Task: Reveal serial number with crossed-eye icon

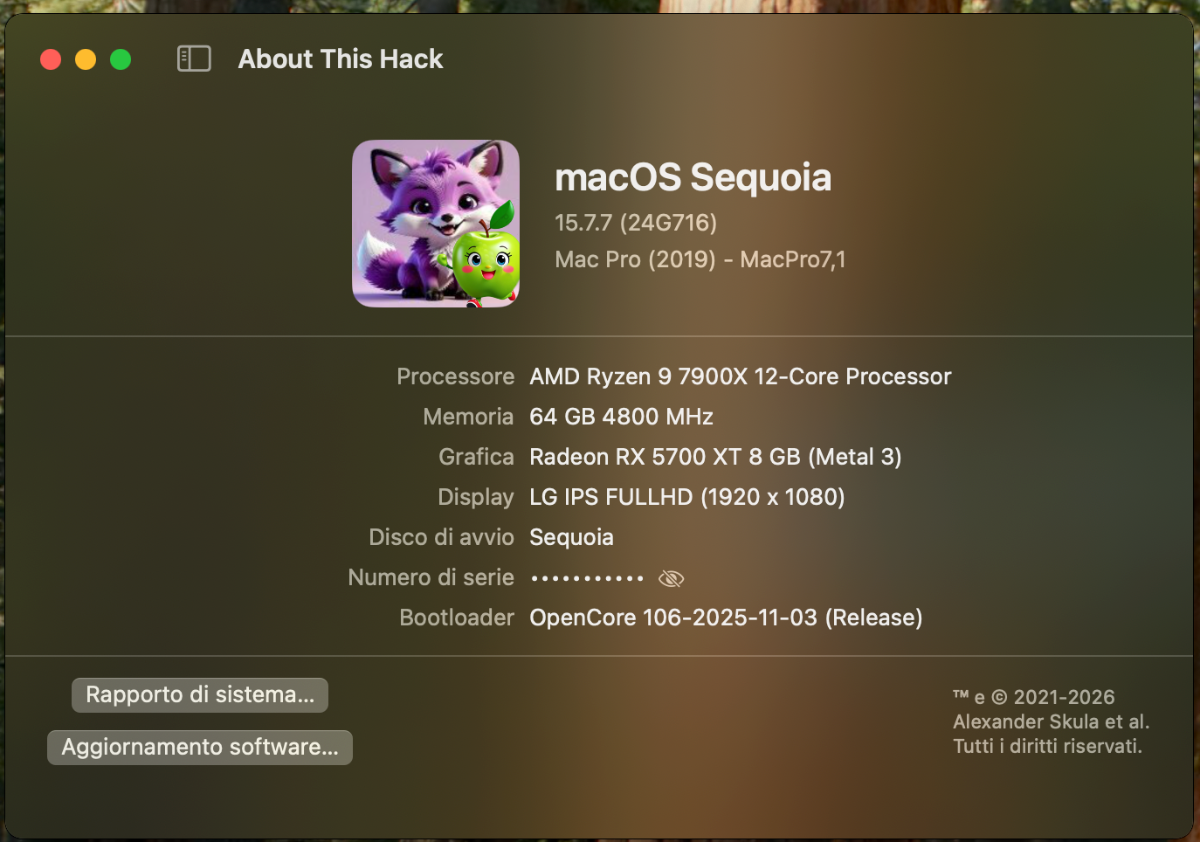Action: tap(671, 578)
